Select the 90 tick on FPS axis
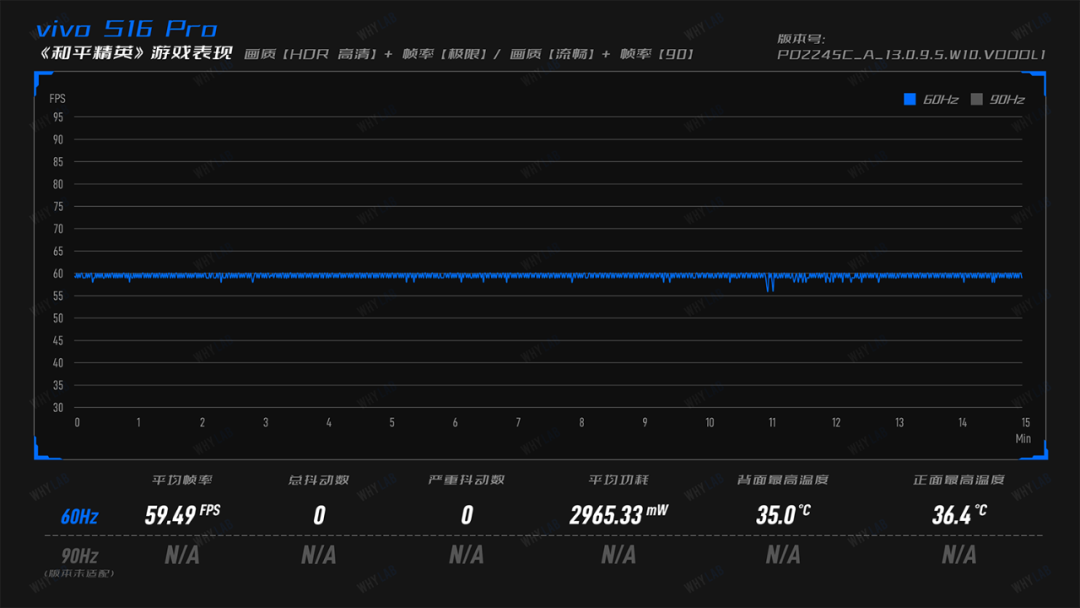Viewport: 1080px width, 608px height. [58, 140]
